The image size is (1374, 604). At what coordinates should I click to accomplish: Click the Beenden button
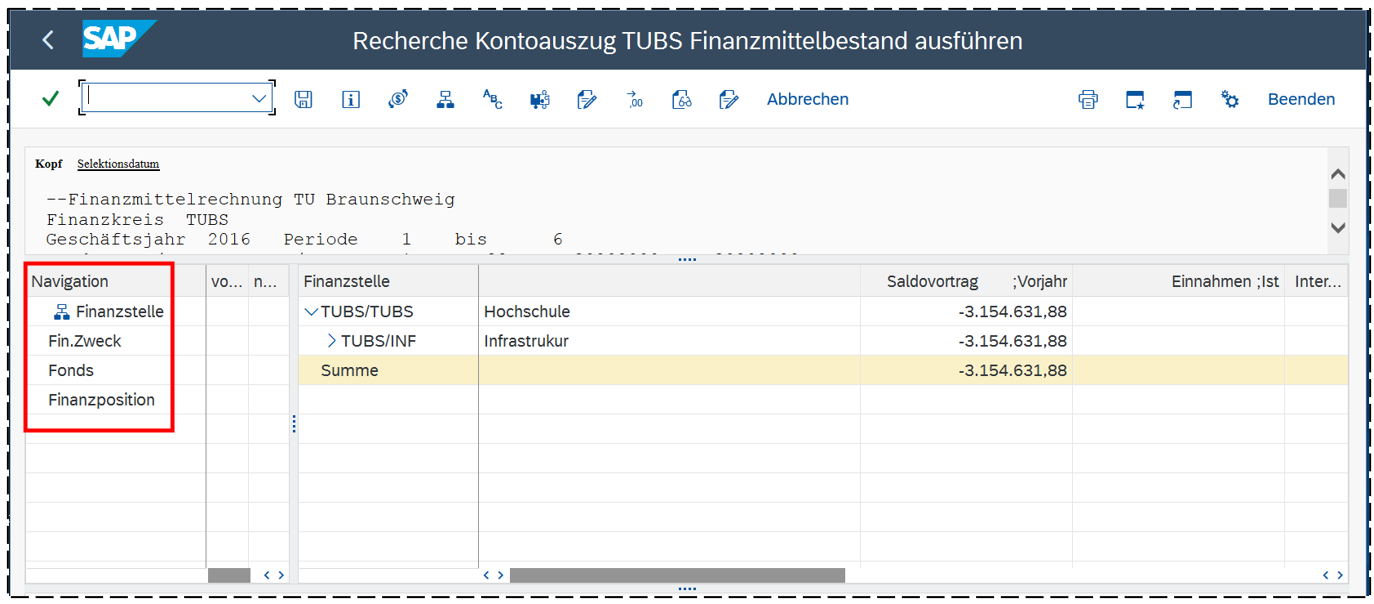click(x=1301, y=99)
